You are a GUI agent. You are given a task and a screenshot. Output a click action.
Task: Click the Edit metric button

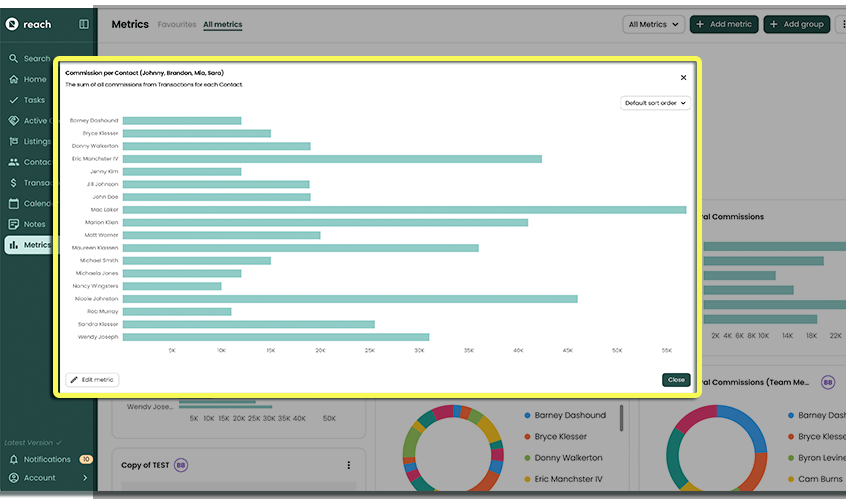[x=92, y=380]
